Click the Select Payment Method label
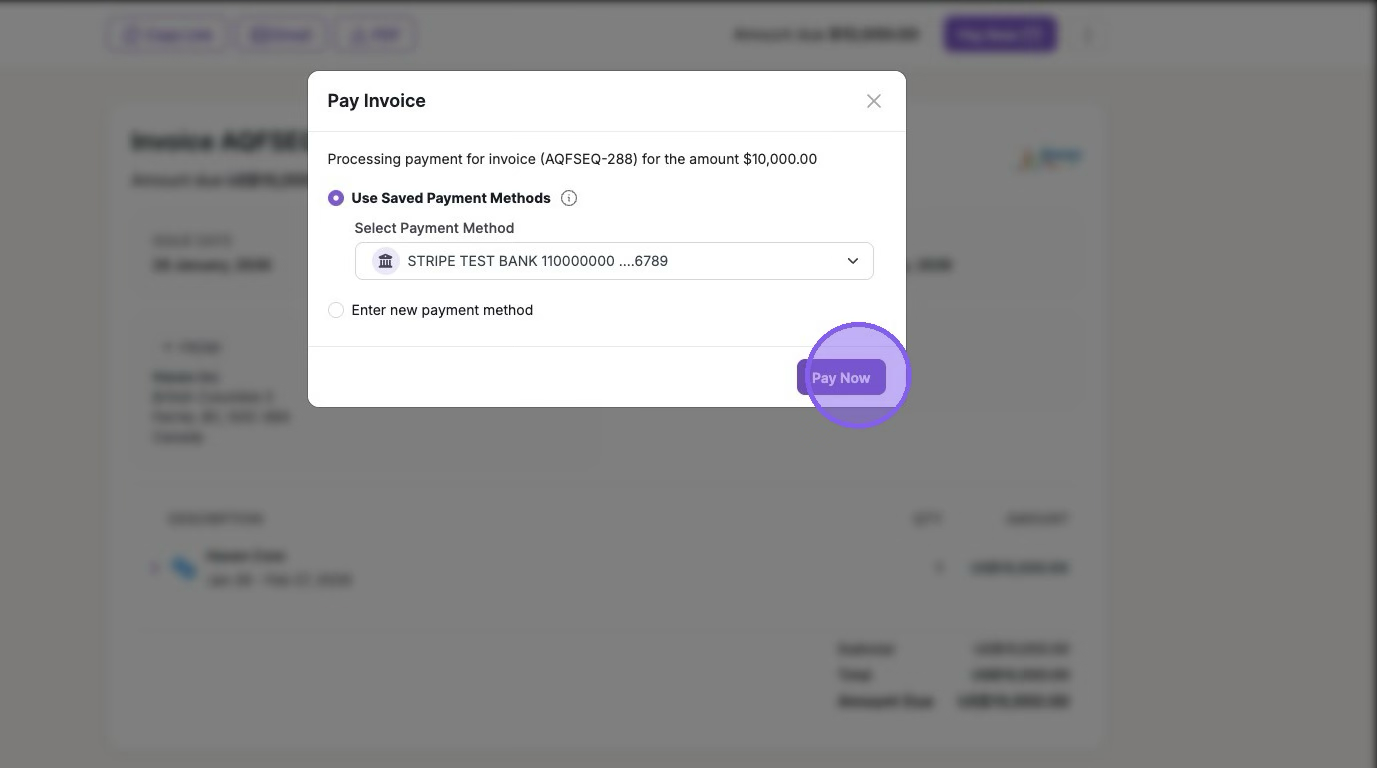The height and width of the screenshot is (768, 1377). (434, 228)
